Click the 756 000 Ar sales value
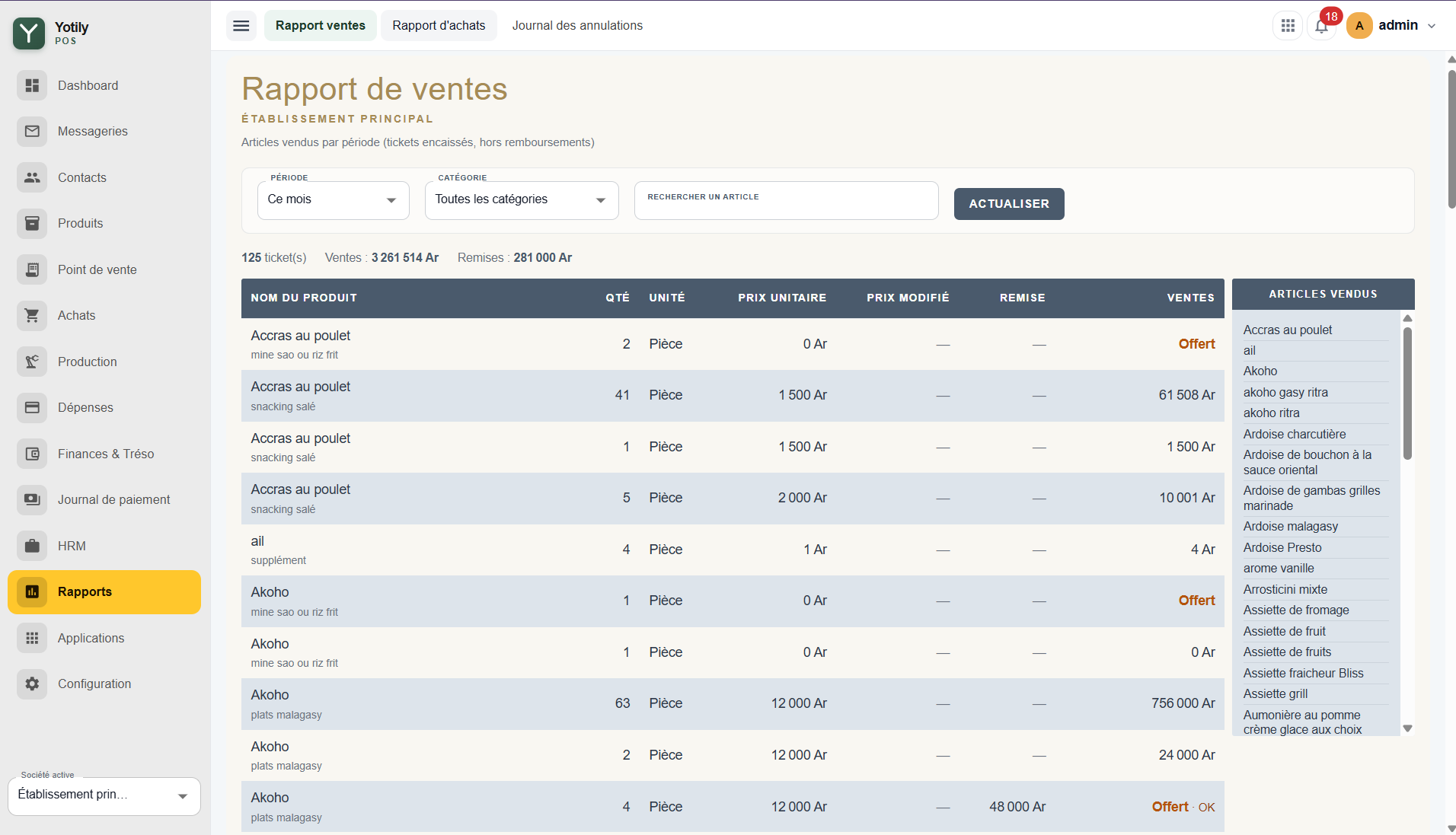This screenshot has height=835, width=1456. click(x=1183, y=703)
